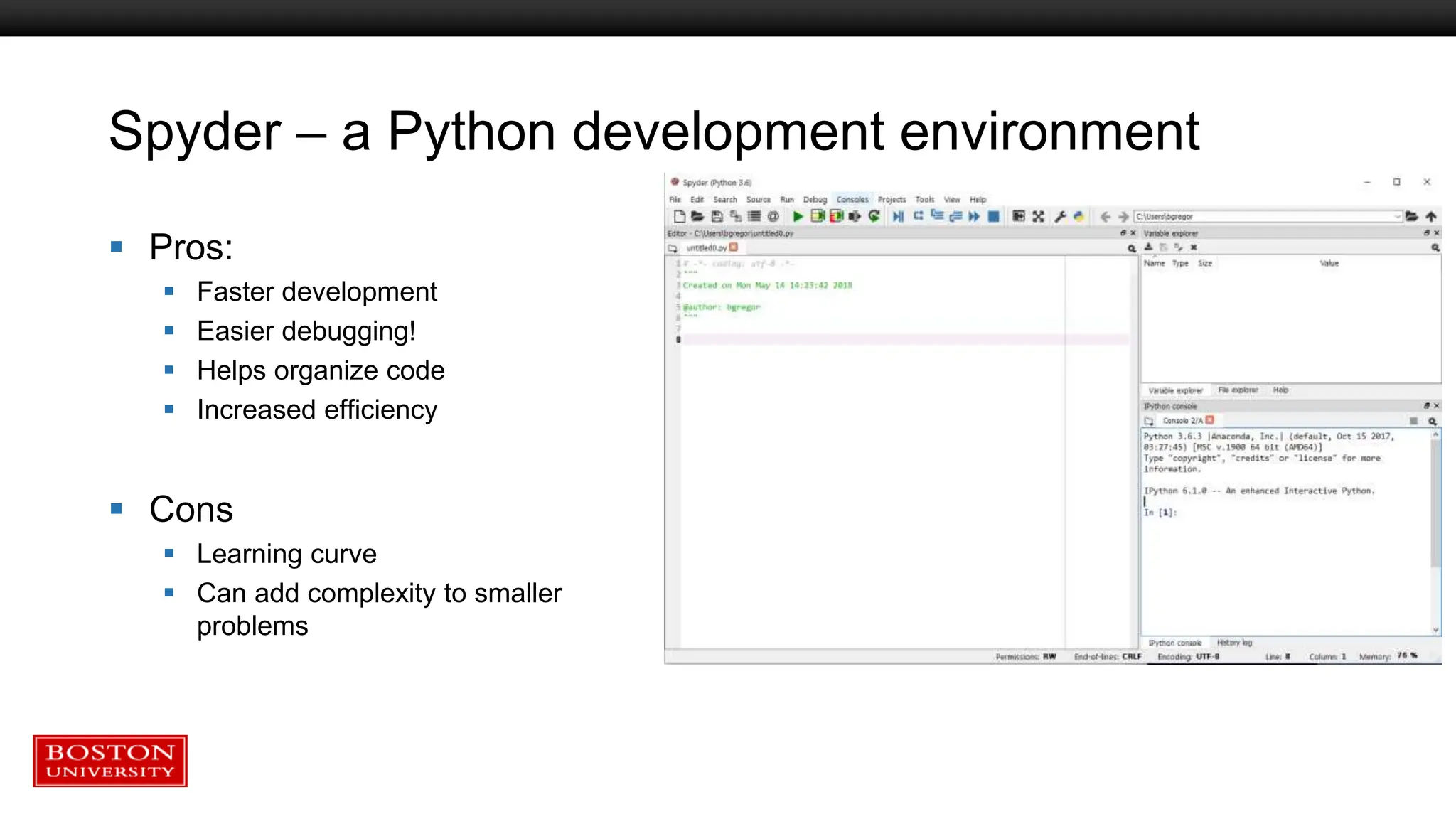Close the Console 2/A tab
The width and height of the screenshot is (1456, 819).
pyautogui.click(x=1210, y=420)
